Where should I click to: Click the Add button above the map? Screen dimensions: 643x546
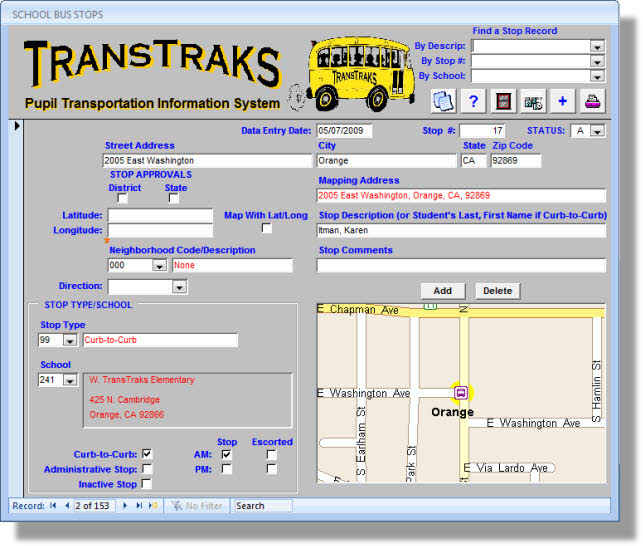point(443,291)
